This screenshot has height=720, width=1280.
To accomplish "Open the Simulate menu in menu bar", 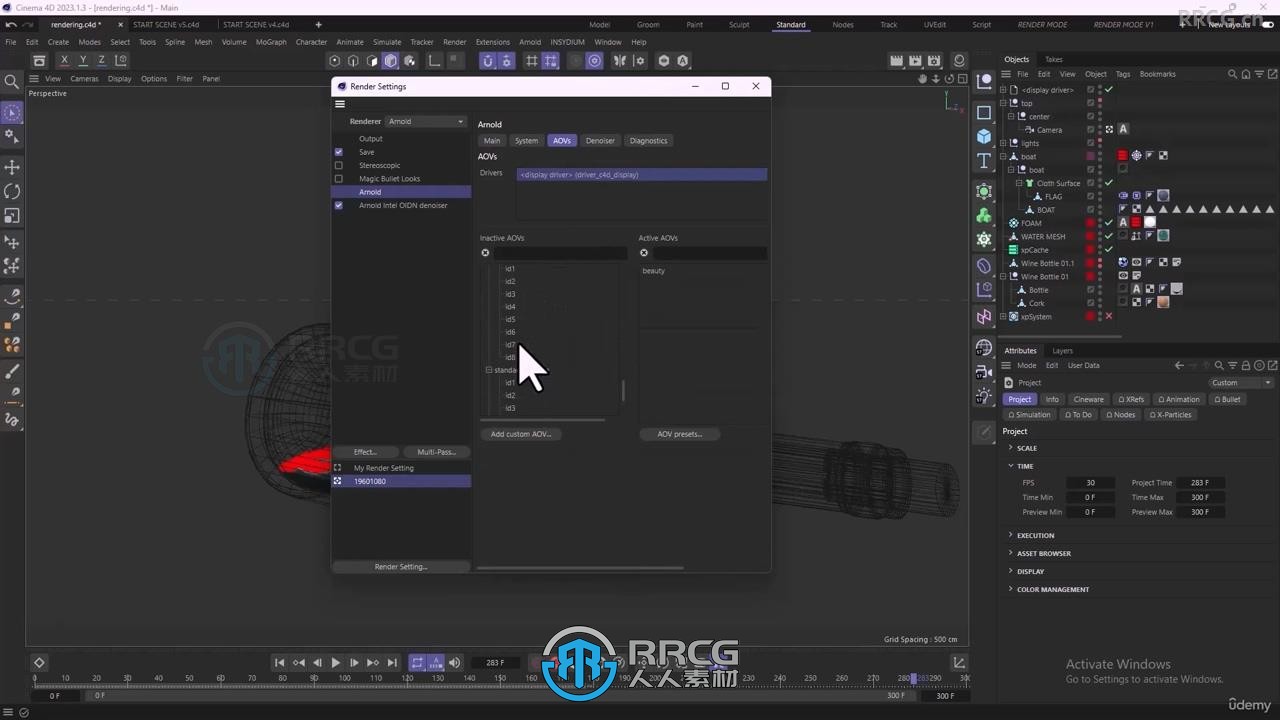I will (387, 42).
